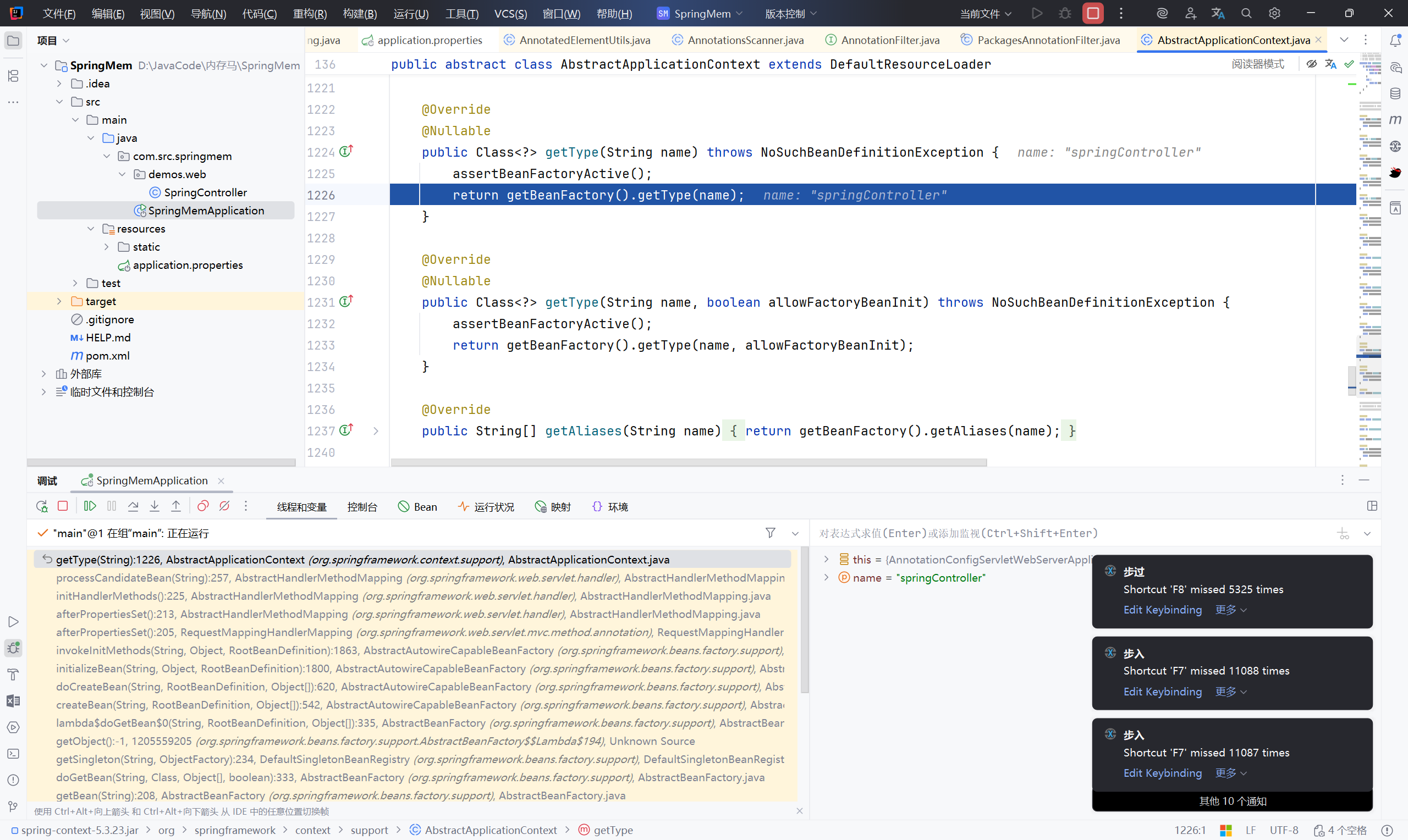Open the Run menu

click(410, 14)
